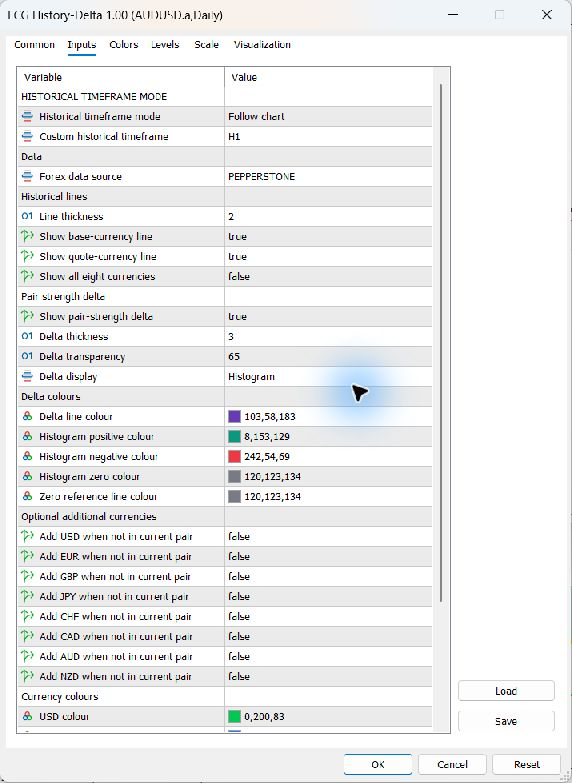Close the indicator settings dialog
The width and height of the screenshot is (572, 783).
547,15
